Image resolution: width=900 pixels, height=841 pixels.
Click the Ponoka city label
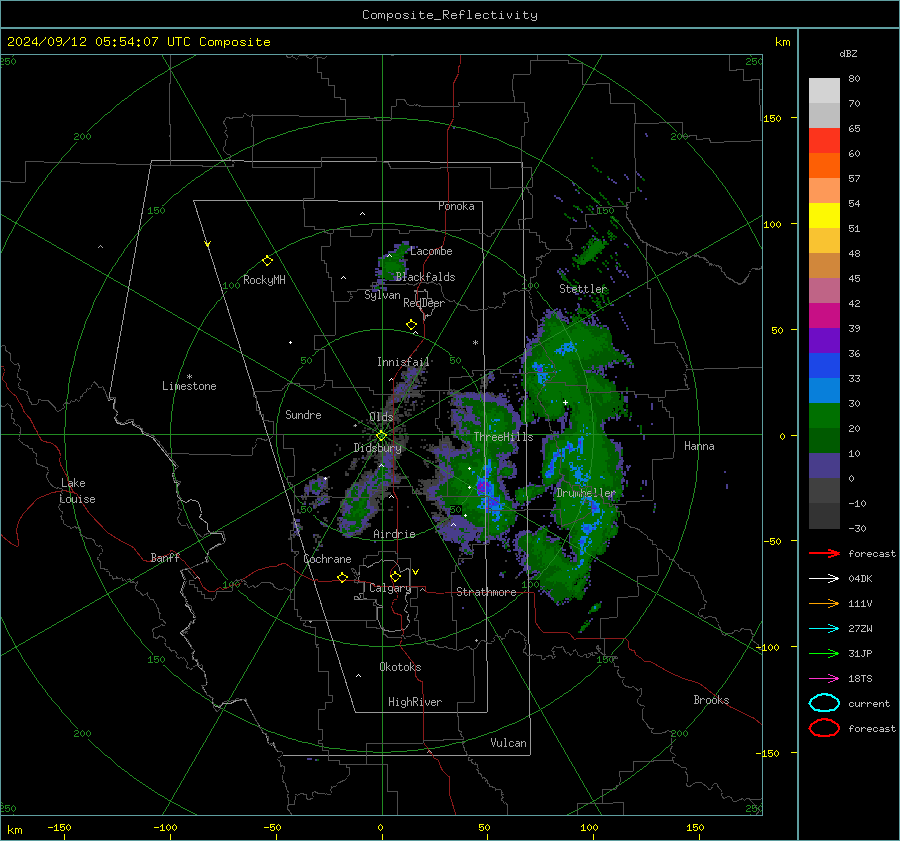pos(456,206)
